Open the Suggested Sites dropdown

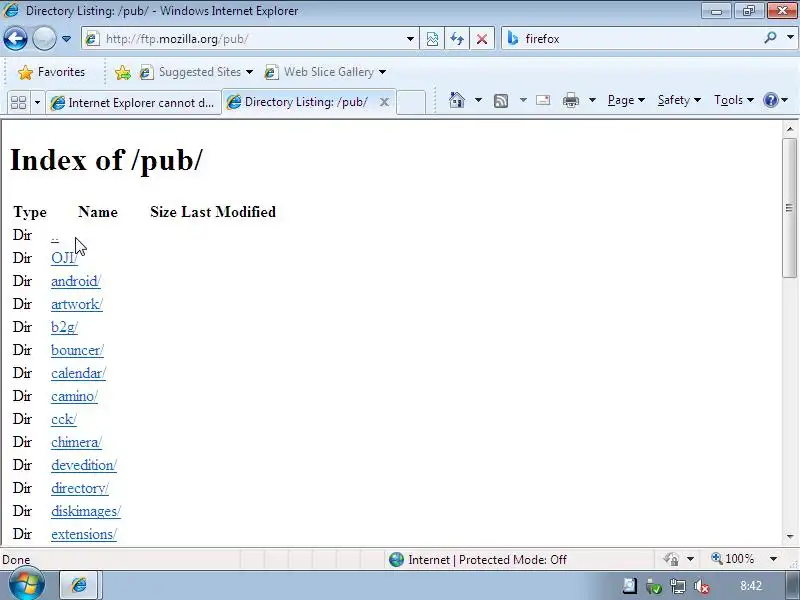197,72
